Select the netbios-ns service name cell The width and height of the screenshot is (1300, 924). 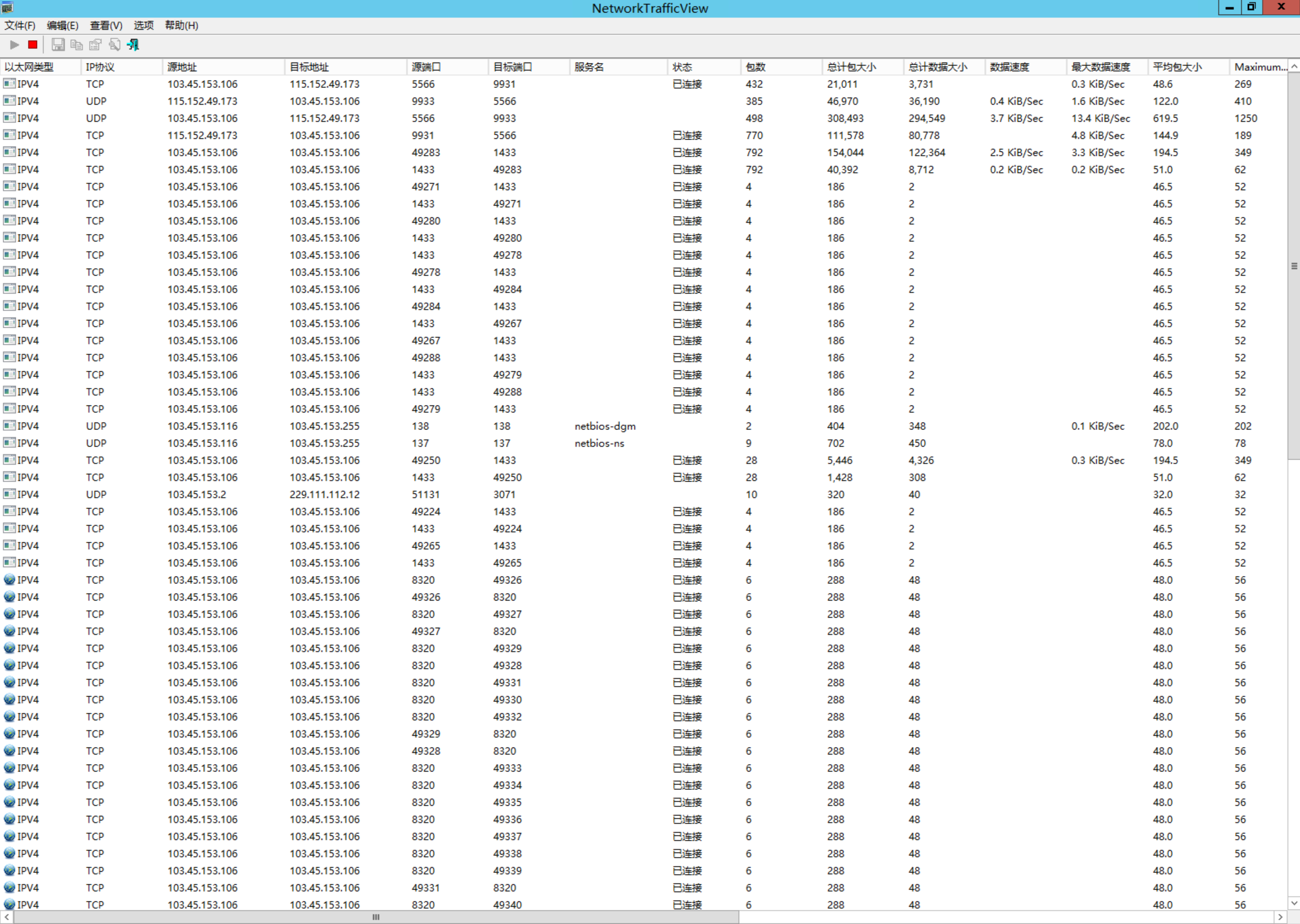[599, 442]
